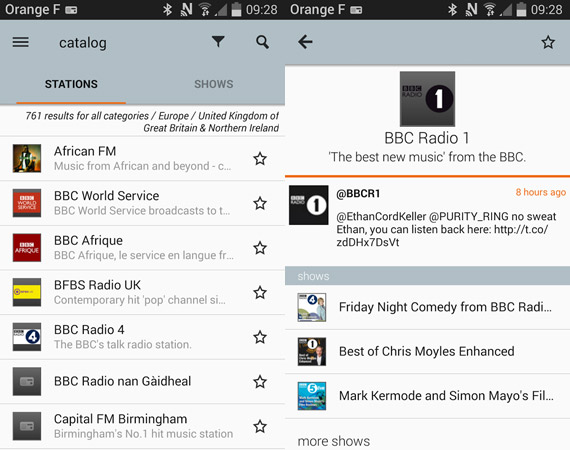The image size is (570, 450).
Task: Tap 'more shows' link
Action: point(334,441)
